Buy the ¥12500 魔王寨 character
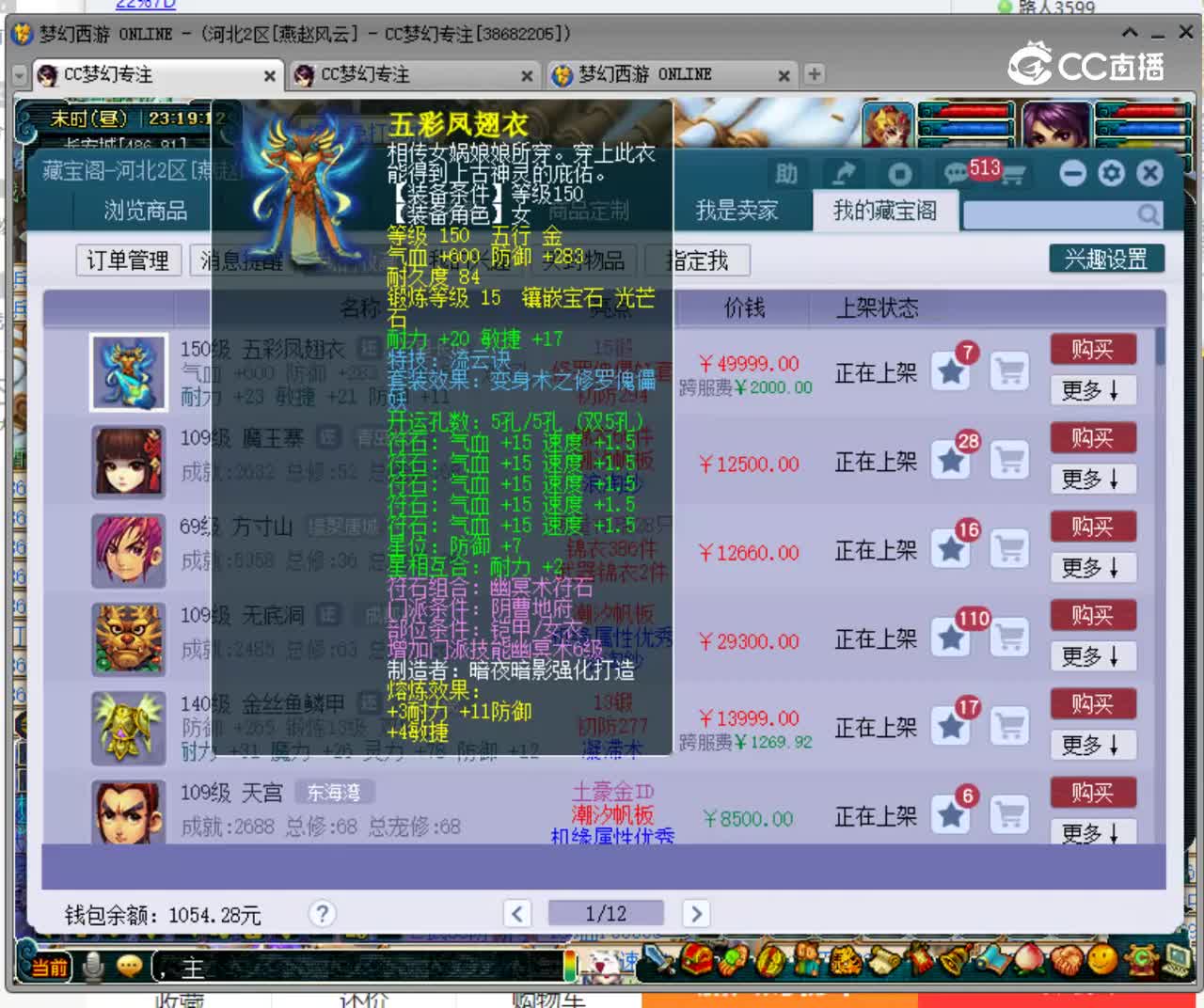 pyautogui.click(x=1093, y=438)
